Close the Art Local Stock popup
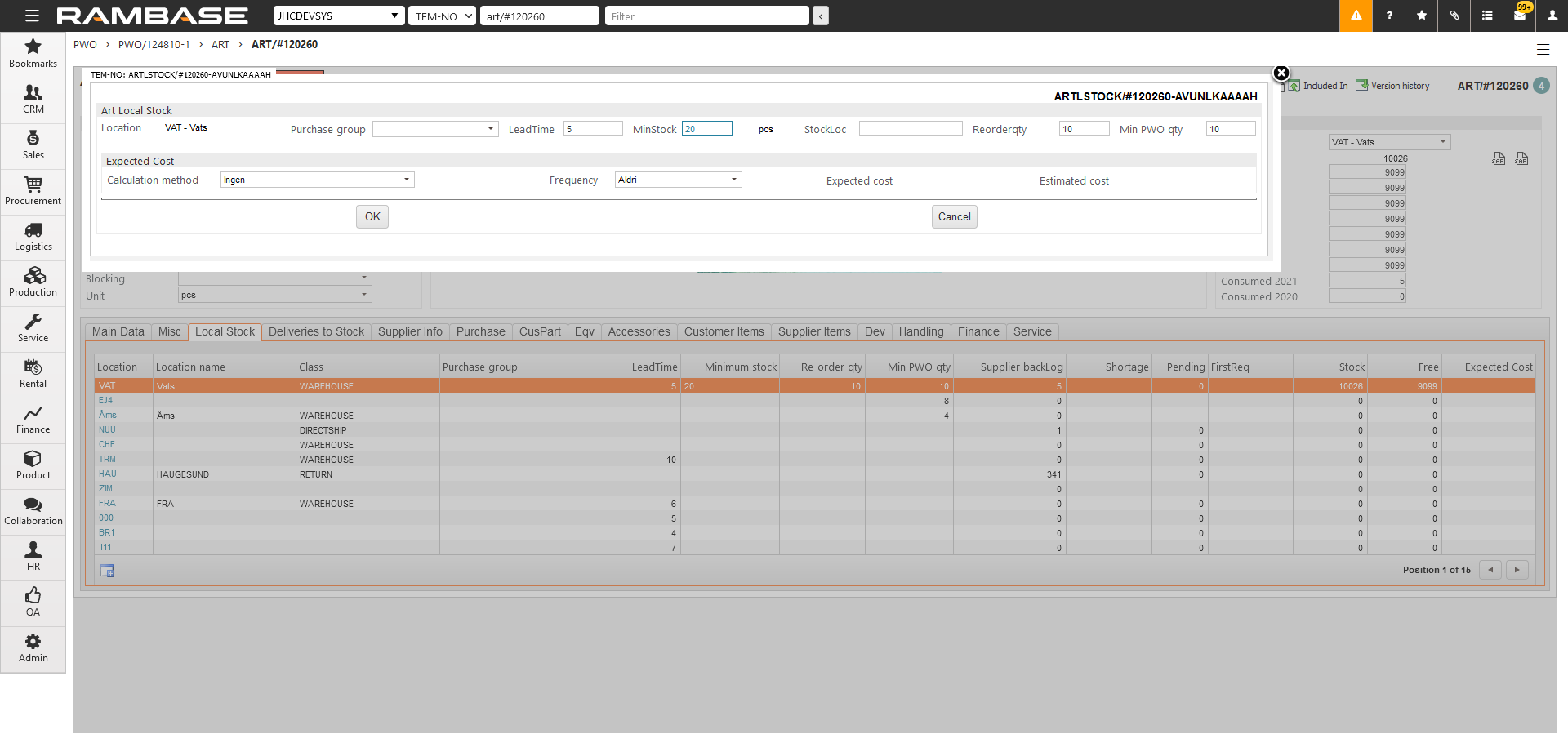 click(x=1281, y=73)
